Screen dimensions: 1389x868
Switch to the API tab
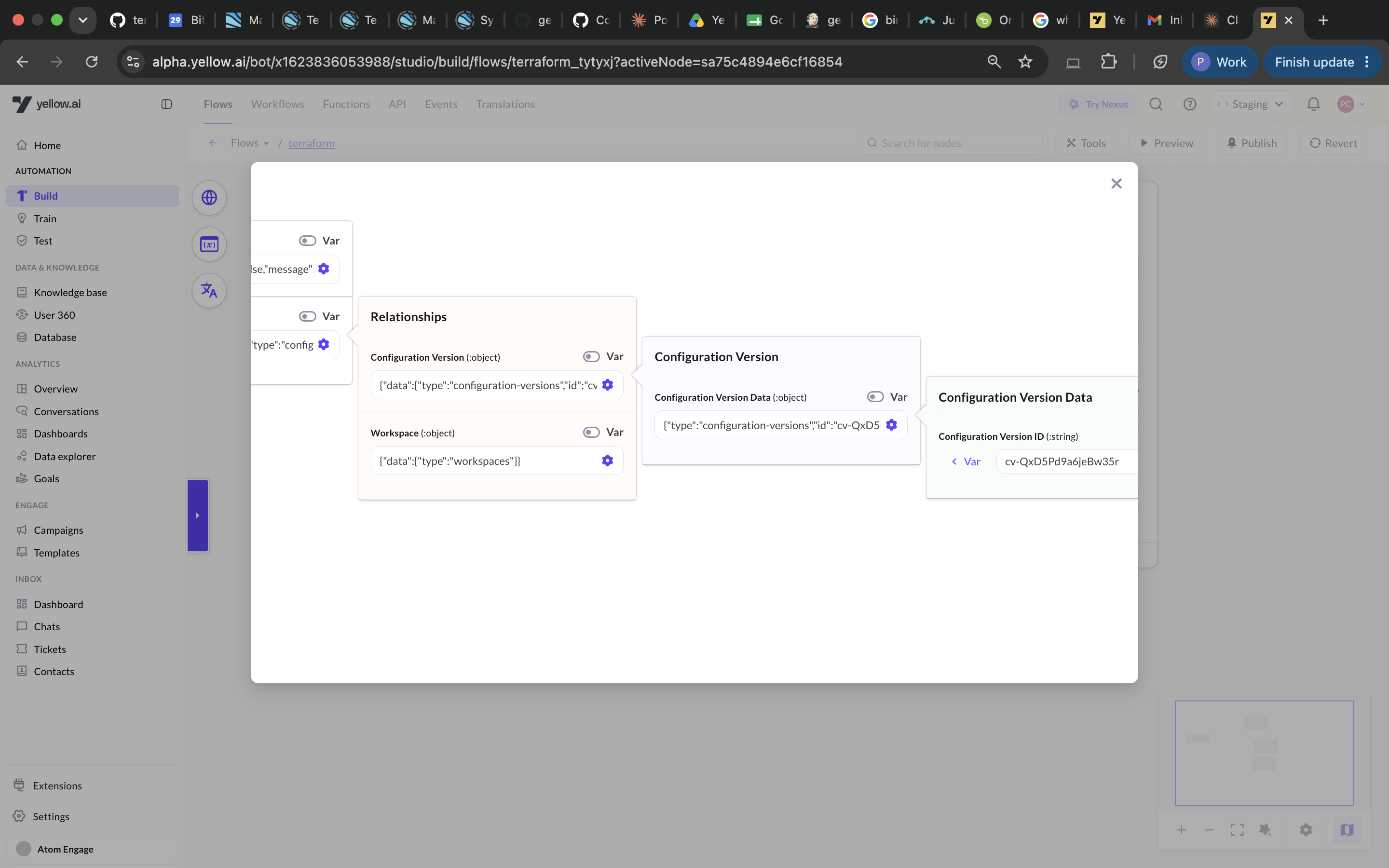(397, 104)
